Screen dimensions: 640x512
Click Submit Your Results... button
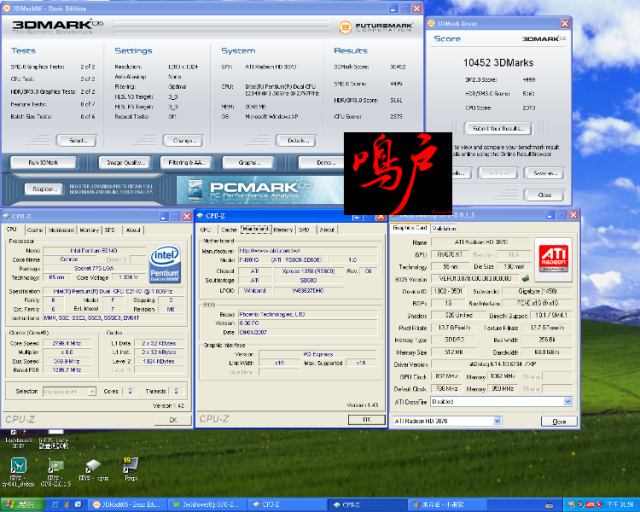click(498, 128)
